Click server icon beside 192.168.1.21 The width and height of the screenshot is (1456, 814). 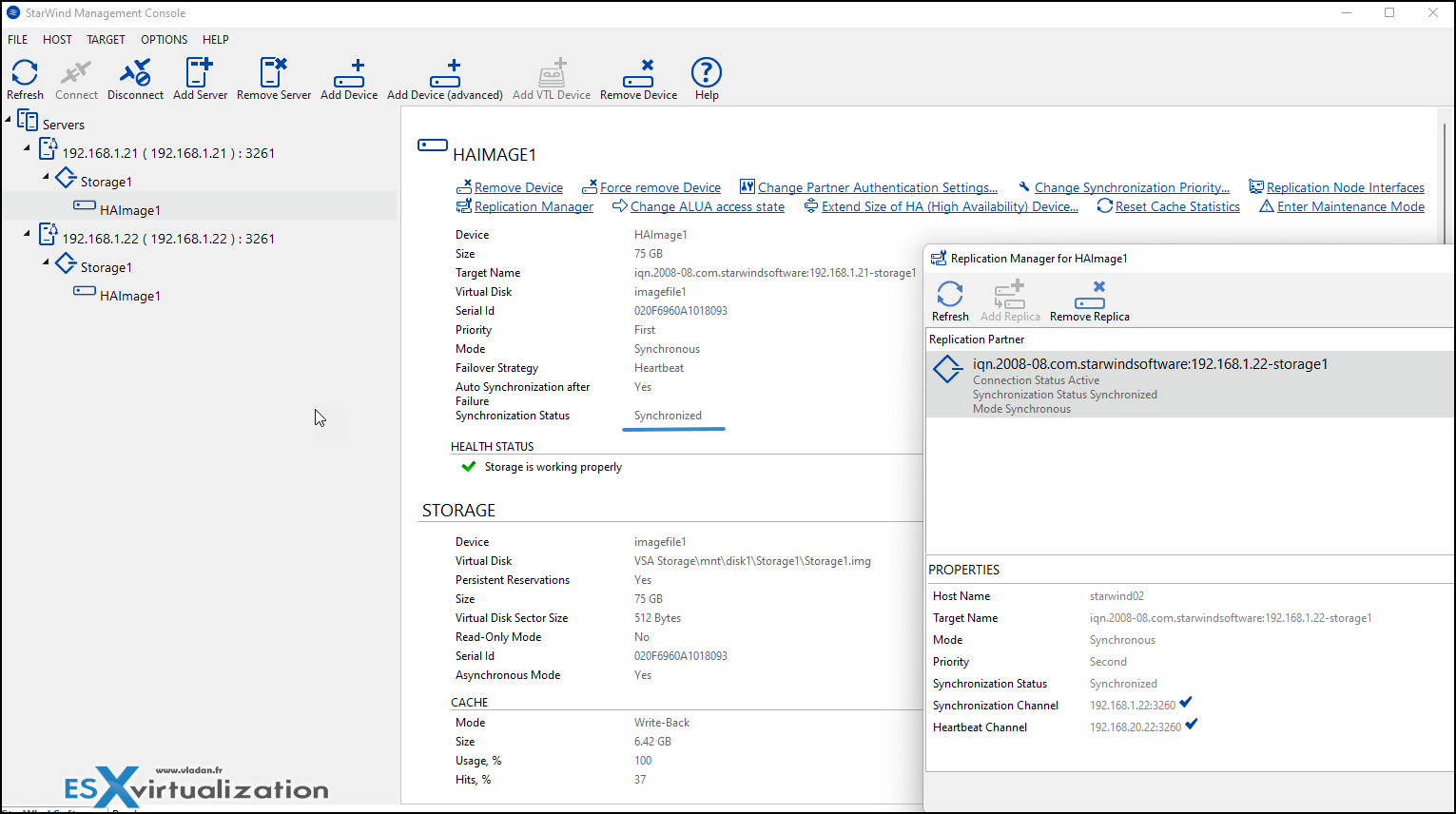(48, 148)
